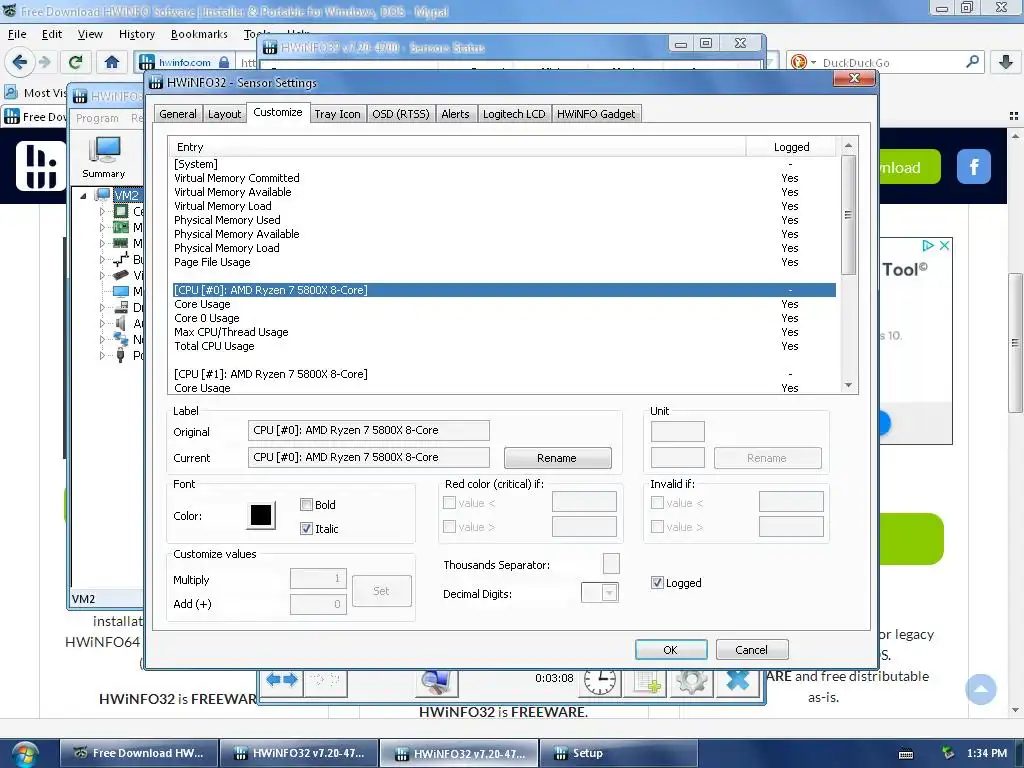The width and height of the screenshot is (1024, 768).
Task: Click the blue X close icon in Sensor Status toolbar
Action: tap(738, 680)
